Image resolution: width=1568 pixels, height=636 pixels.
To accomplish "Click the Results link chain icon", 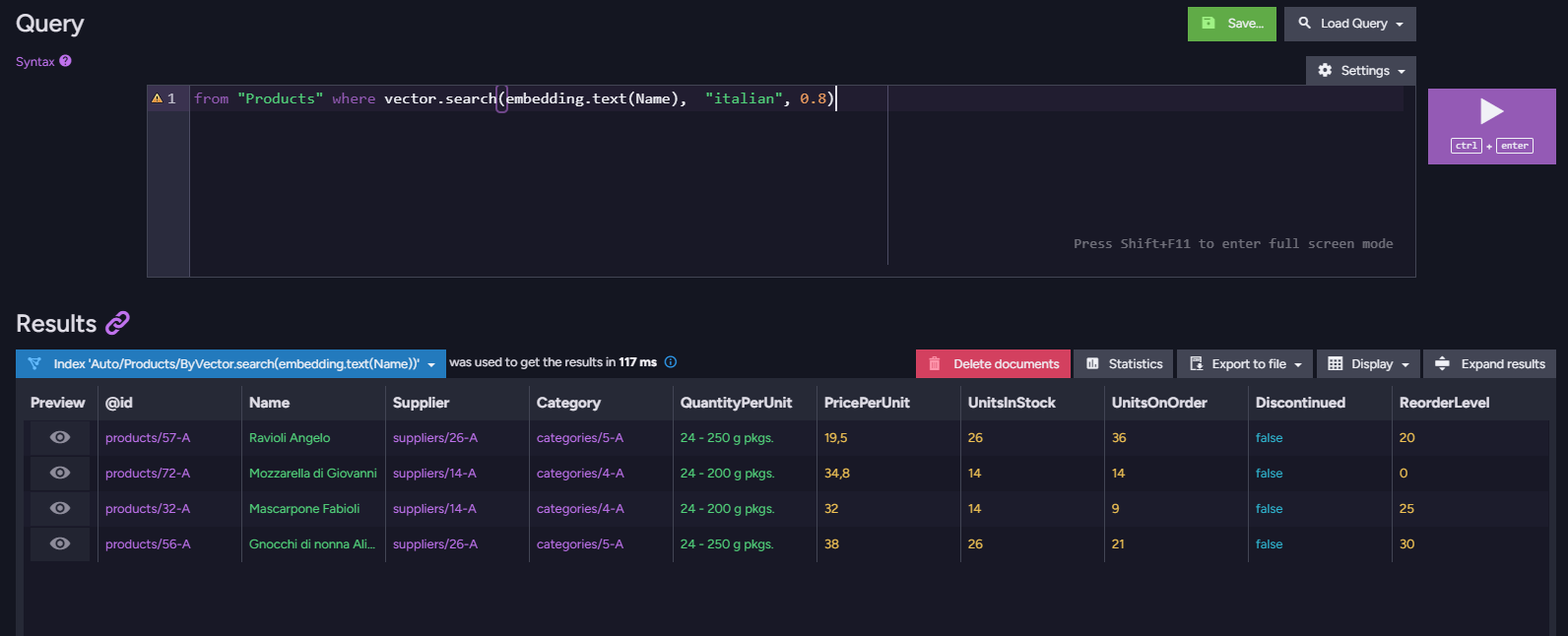I will [117, 323].
